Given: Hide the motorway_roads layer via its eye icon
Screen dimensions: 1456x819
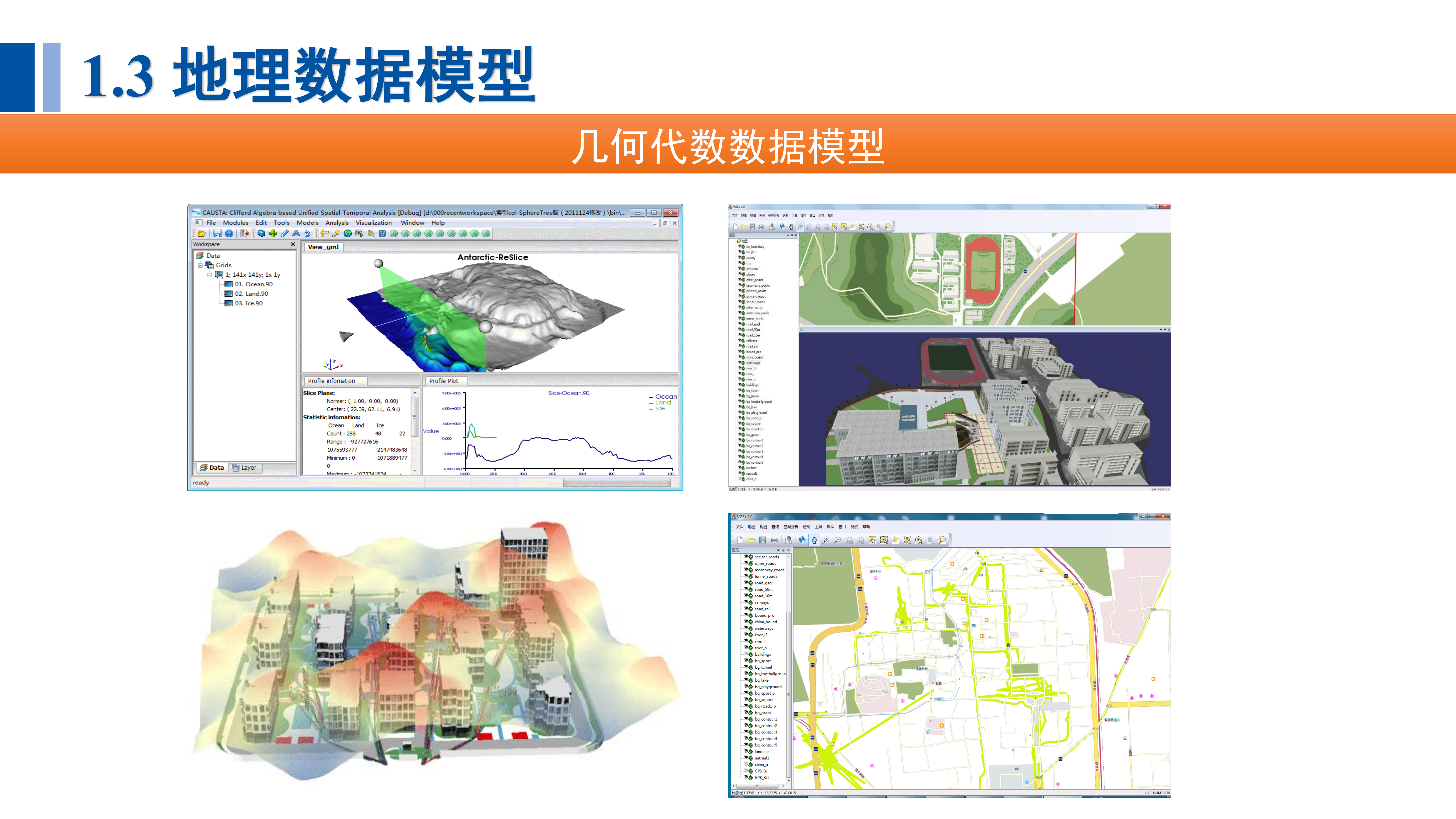Looking at the screenshot, I should click(746, 569).
